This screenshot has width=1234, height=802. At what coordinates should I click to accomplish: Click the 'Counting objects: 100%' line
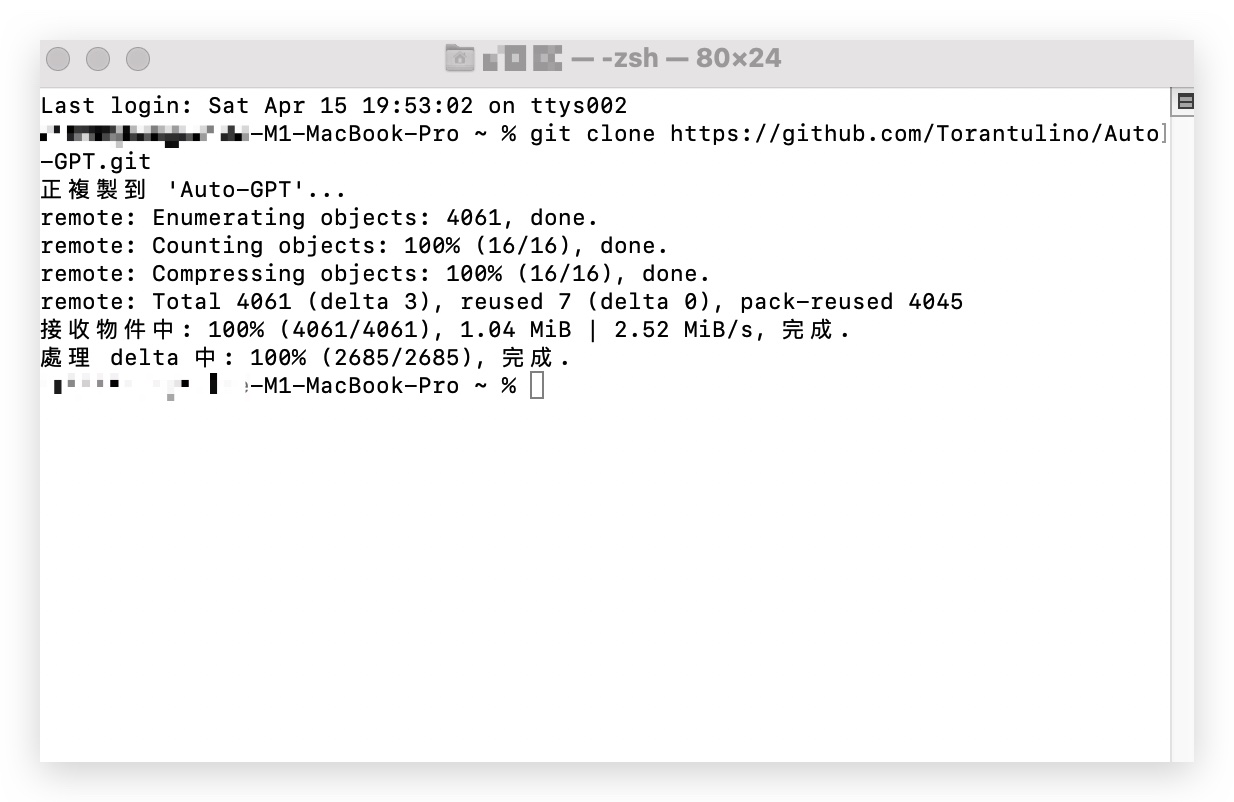coord(354,246)
